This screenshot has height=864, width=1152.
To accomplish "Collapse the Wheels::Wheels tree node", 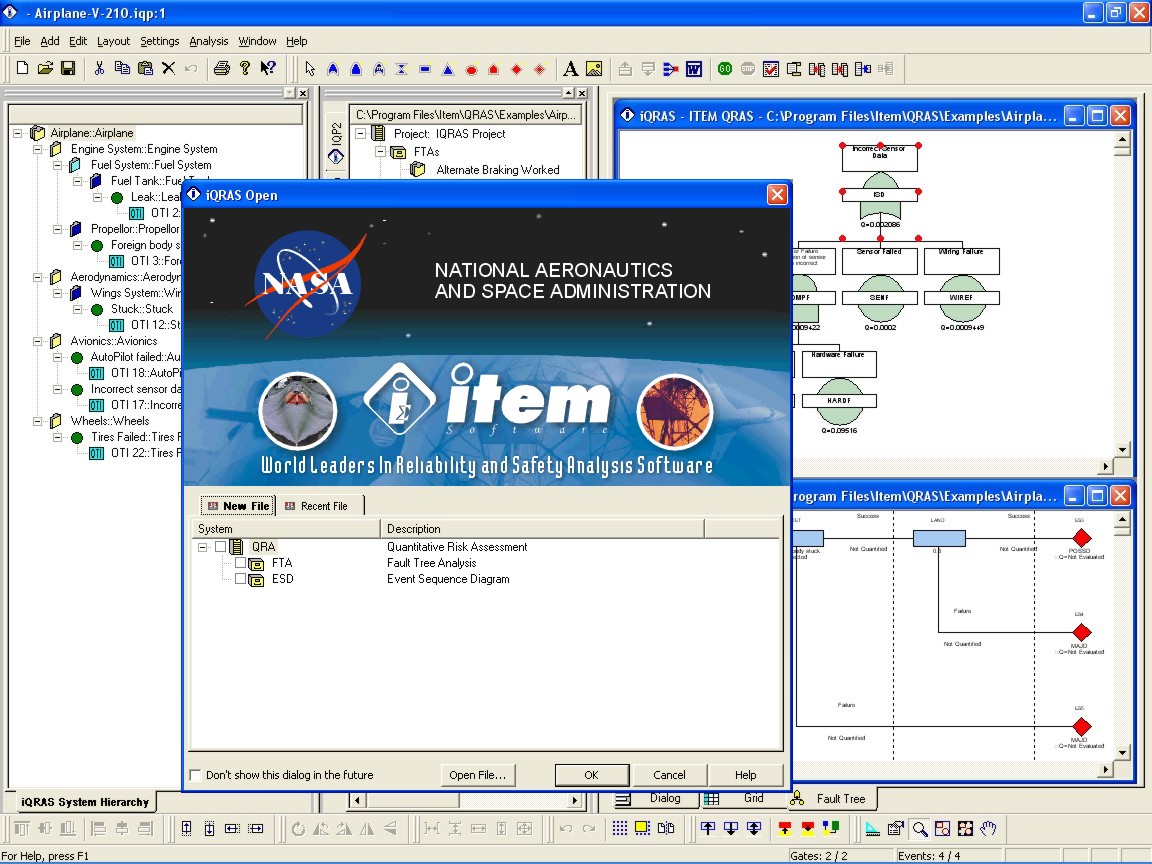I will [37, 421].
